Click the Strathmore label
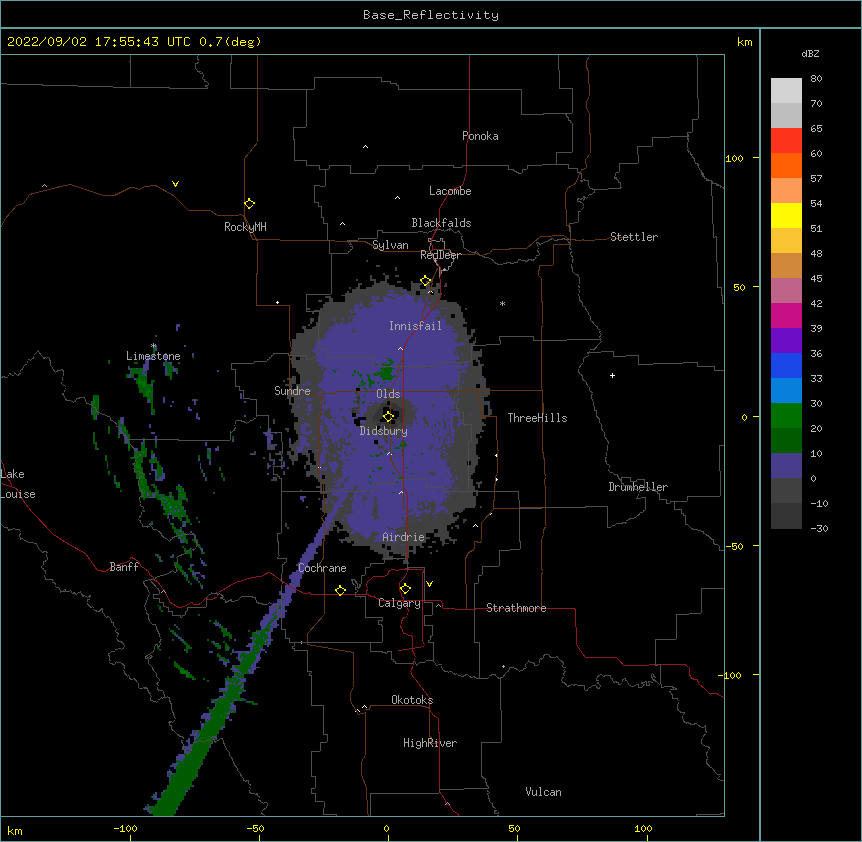 516,608
